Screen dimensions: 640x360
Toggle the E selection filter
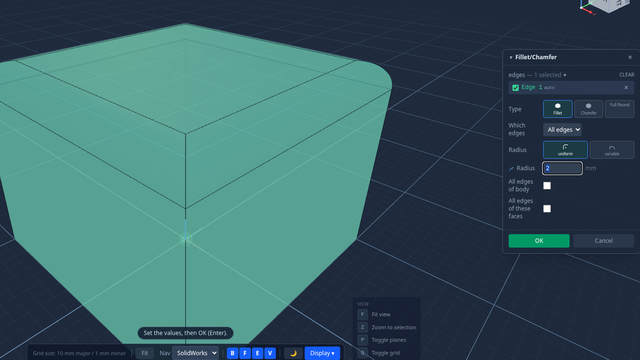(258, 353)
